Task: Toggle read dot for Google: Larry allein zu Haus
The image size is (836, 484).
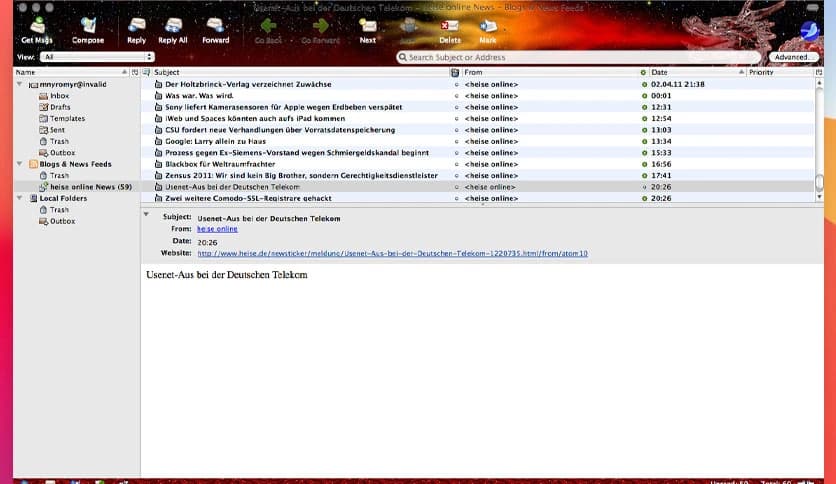Action: (x=644, y=141)
